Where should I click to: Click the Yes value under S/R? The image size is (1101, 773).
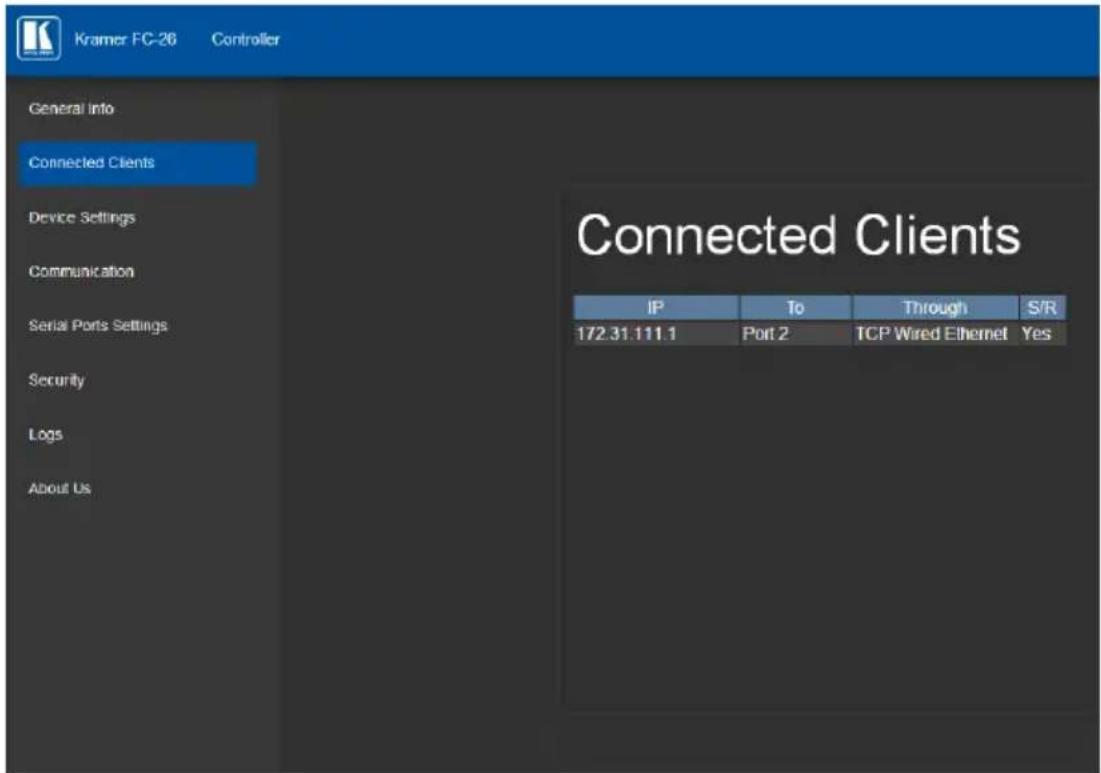pos(1042,333)
